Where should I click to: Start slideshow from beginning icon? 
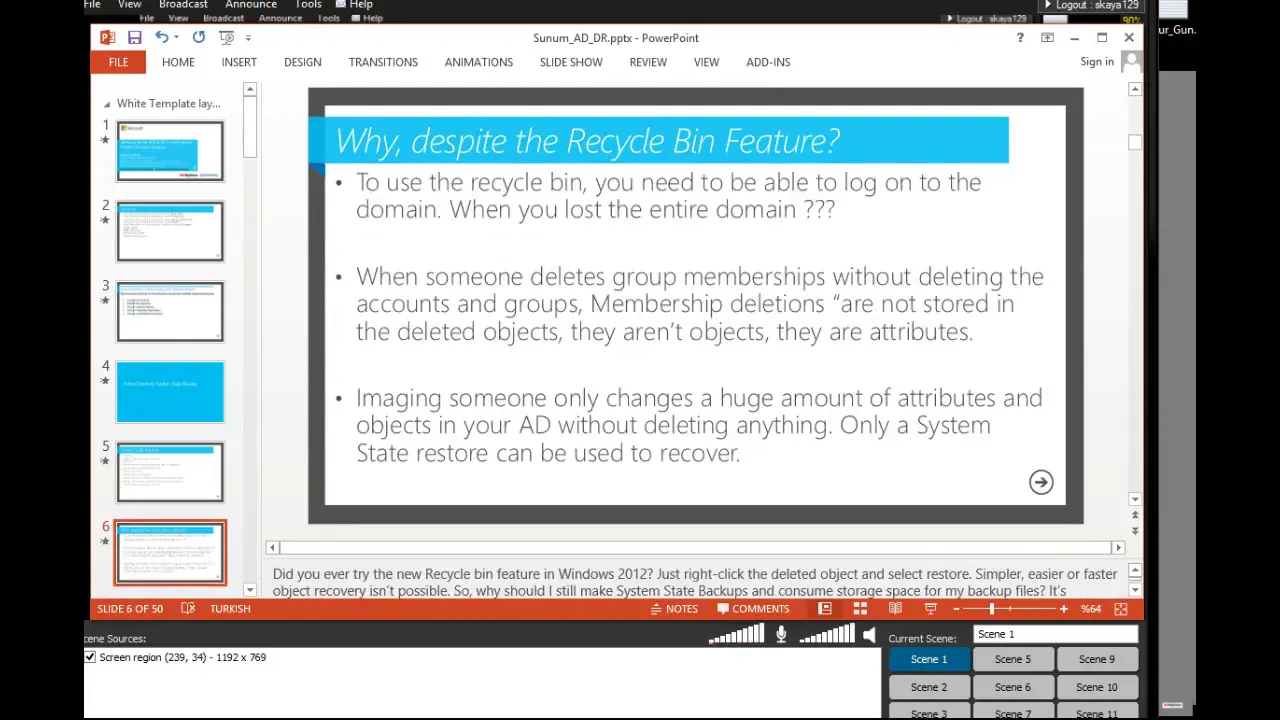click(x=226, y=38)
